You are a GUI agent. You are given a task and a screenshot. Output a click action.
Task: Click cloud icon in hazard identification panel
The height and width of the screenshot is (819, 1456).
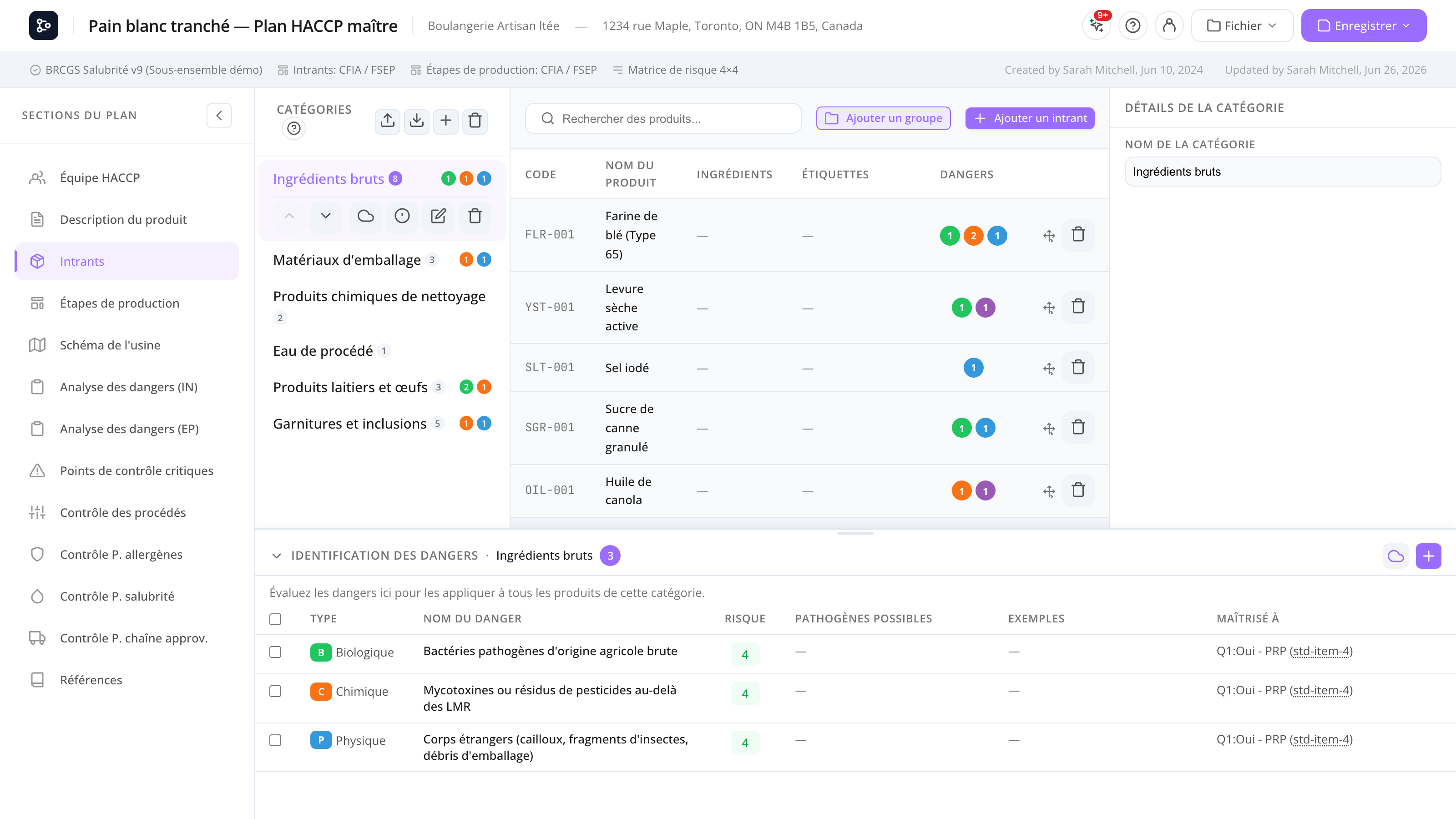click(x=1395, y=556)
